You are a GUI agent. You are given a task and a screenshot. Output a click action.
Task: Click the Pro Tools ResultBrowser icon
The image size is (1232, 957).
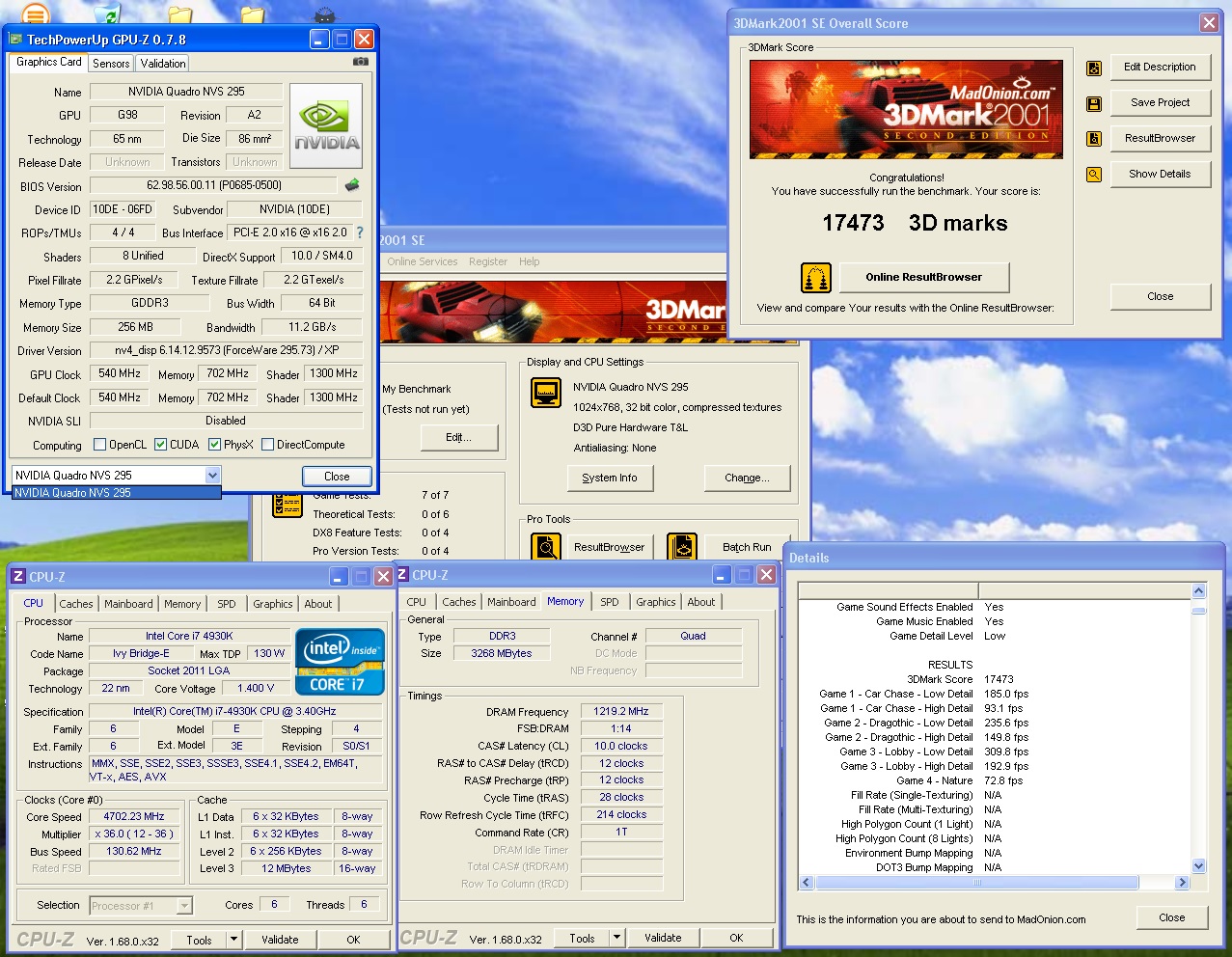[x=547, y=547]
